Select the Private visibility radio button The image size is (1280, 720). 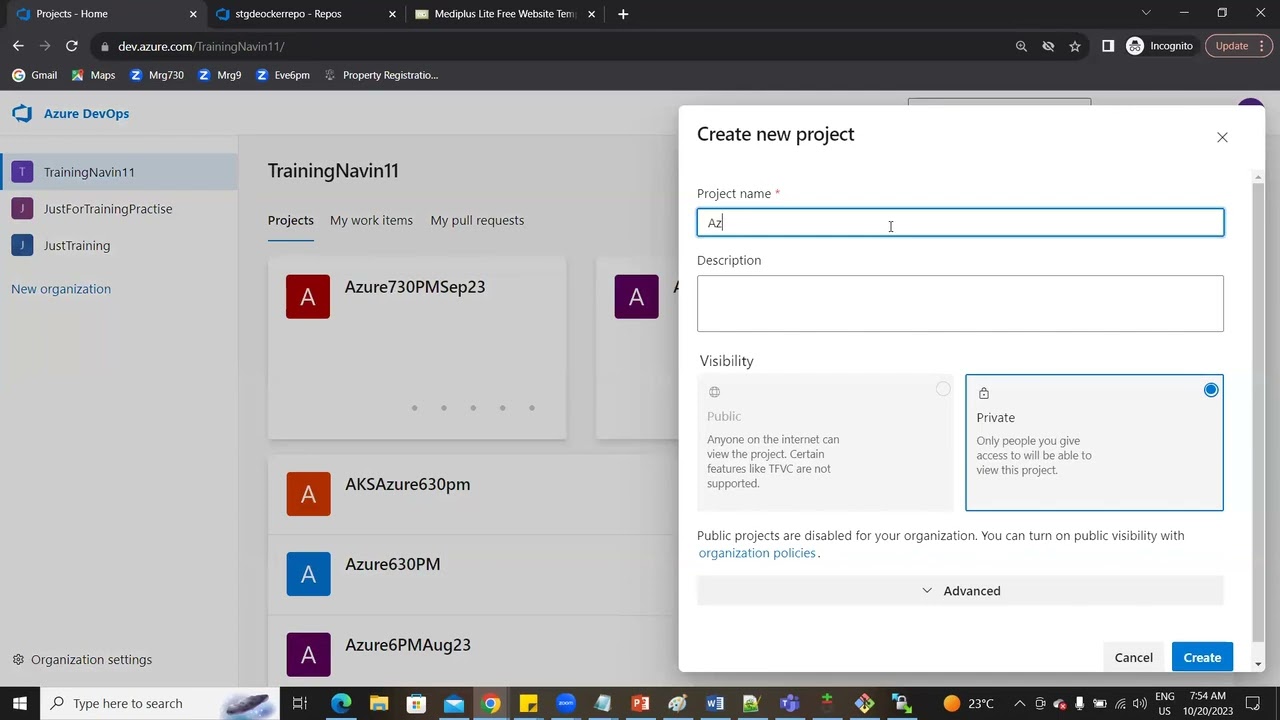(x=1211, y=390)
